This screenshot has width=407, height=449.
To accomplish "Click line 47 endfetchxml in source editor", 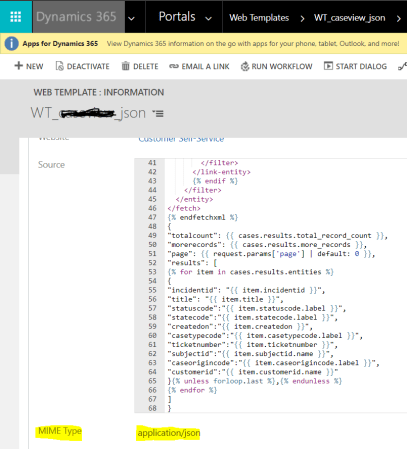I will click(x=203, y=217).
